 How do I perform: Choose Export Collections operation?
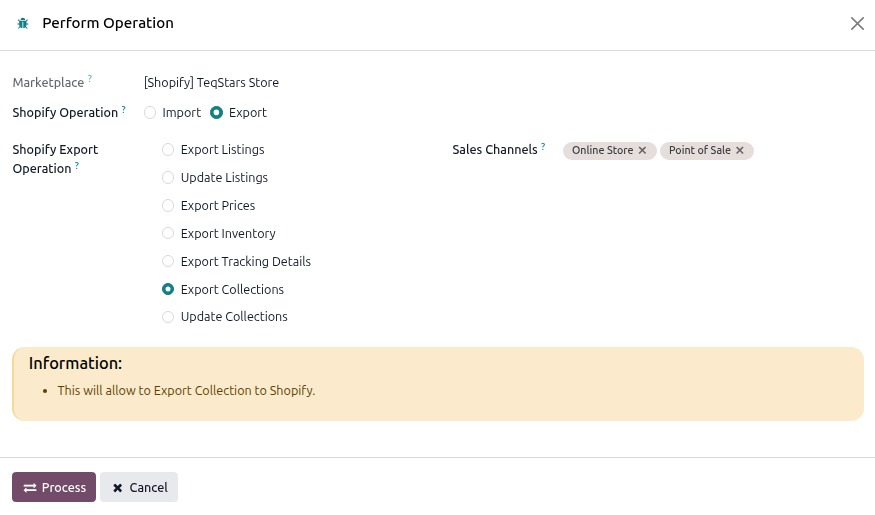click(168, 289)
